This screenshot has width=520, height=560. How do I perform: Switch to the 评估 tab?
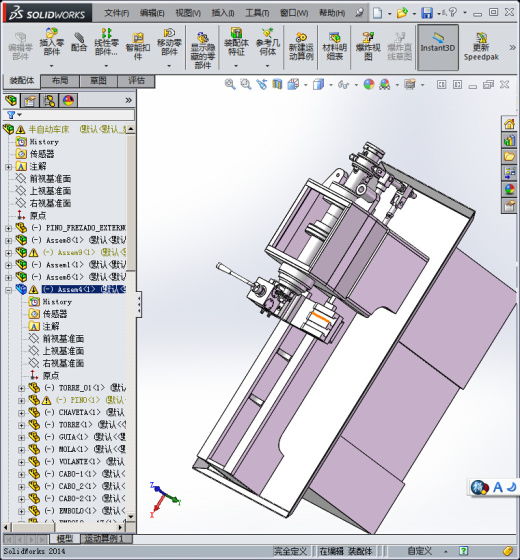136,81
